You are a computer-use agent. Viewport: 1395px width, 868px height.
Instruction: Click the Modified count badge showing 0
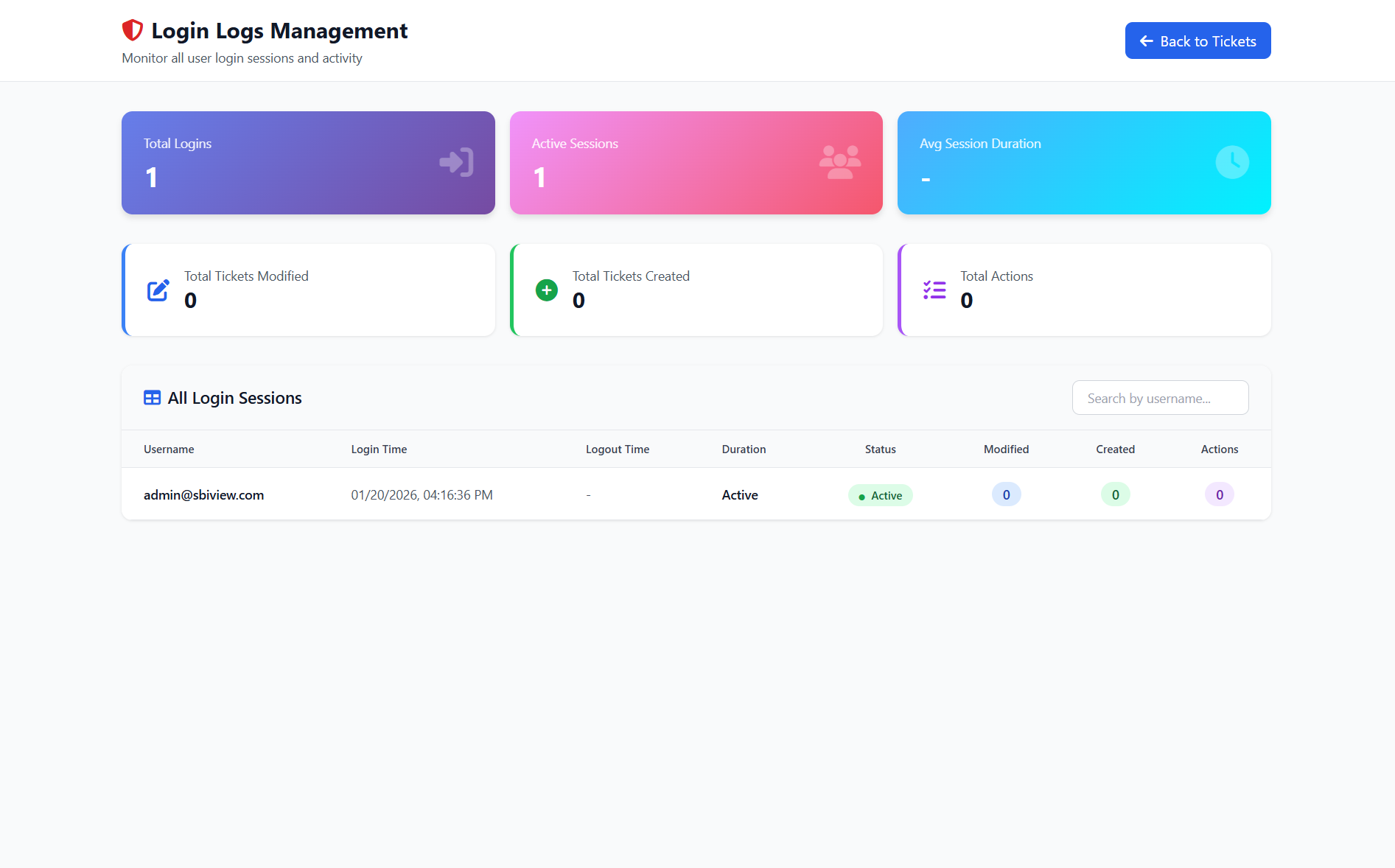(x=1006, y=494)
